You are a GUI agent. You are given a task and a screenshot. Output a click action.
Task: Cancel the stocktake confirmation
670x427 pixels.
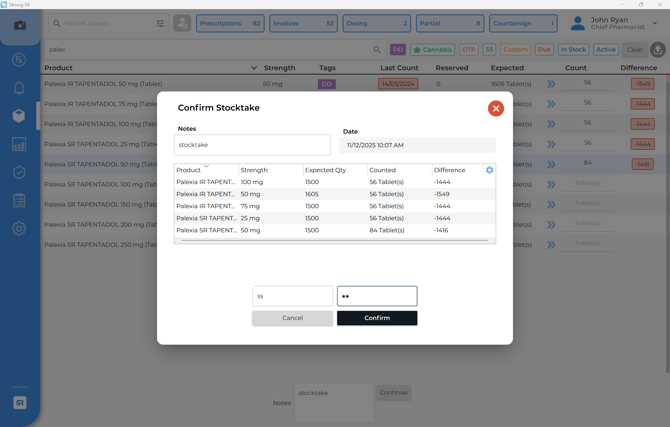tap(292, 318)
